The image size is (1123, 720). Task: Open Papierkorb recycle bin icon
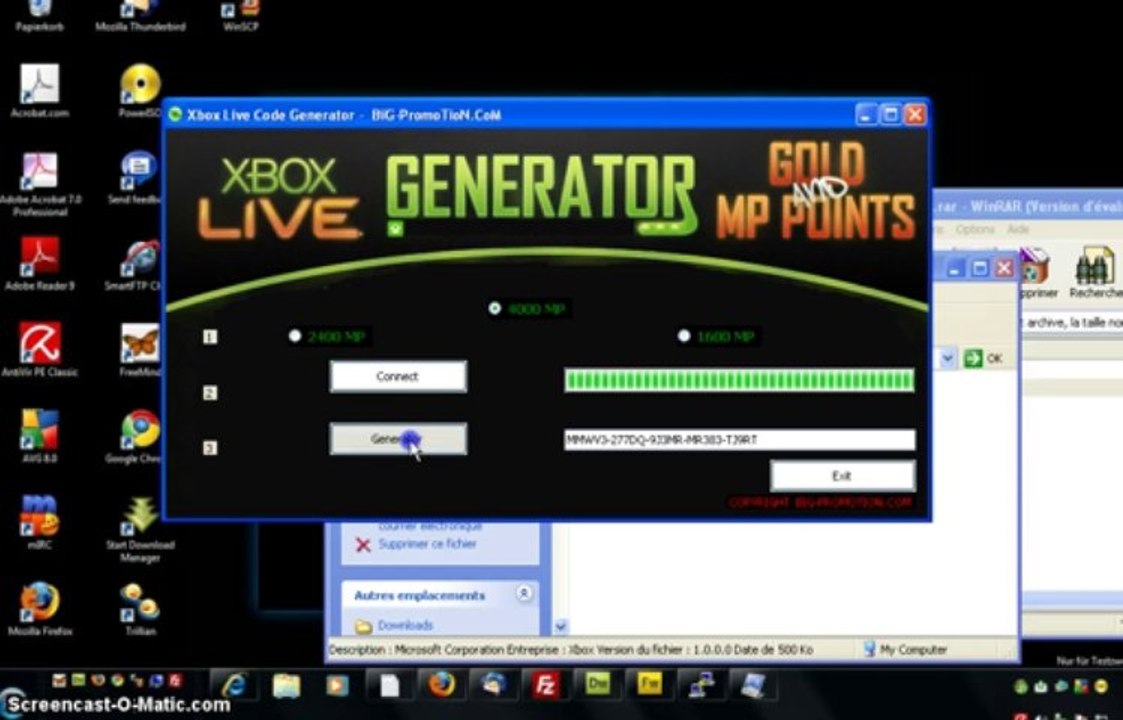coord(39,16)
